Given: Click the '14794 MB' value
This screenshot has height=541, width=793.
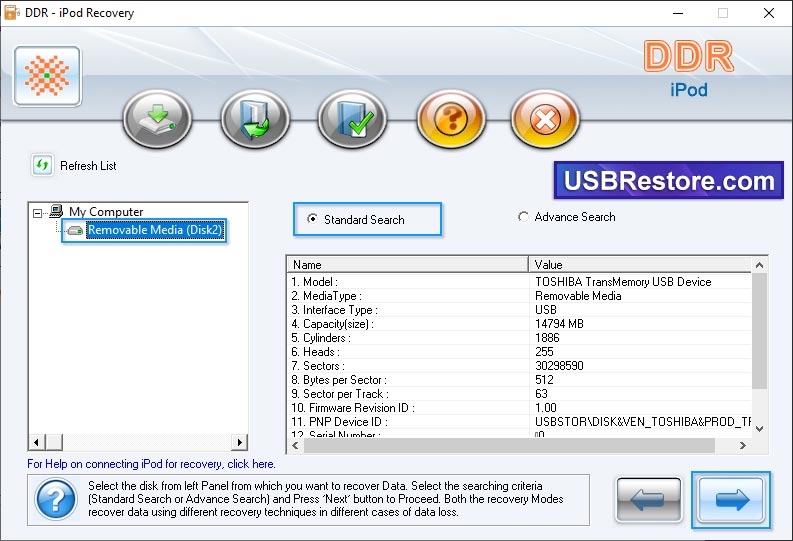Looking at the screenshot, I should click(559, 324).
